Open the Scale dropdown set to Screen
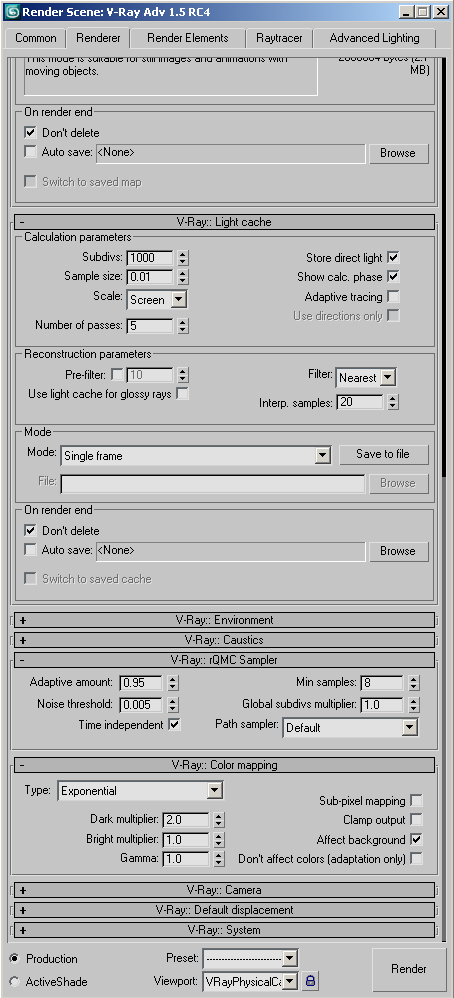Screen dimensions: 454x998 pyautogui.click(x=157, y=300)
